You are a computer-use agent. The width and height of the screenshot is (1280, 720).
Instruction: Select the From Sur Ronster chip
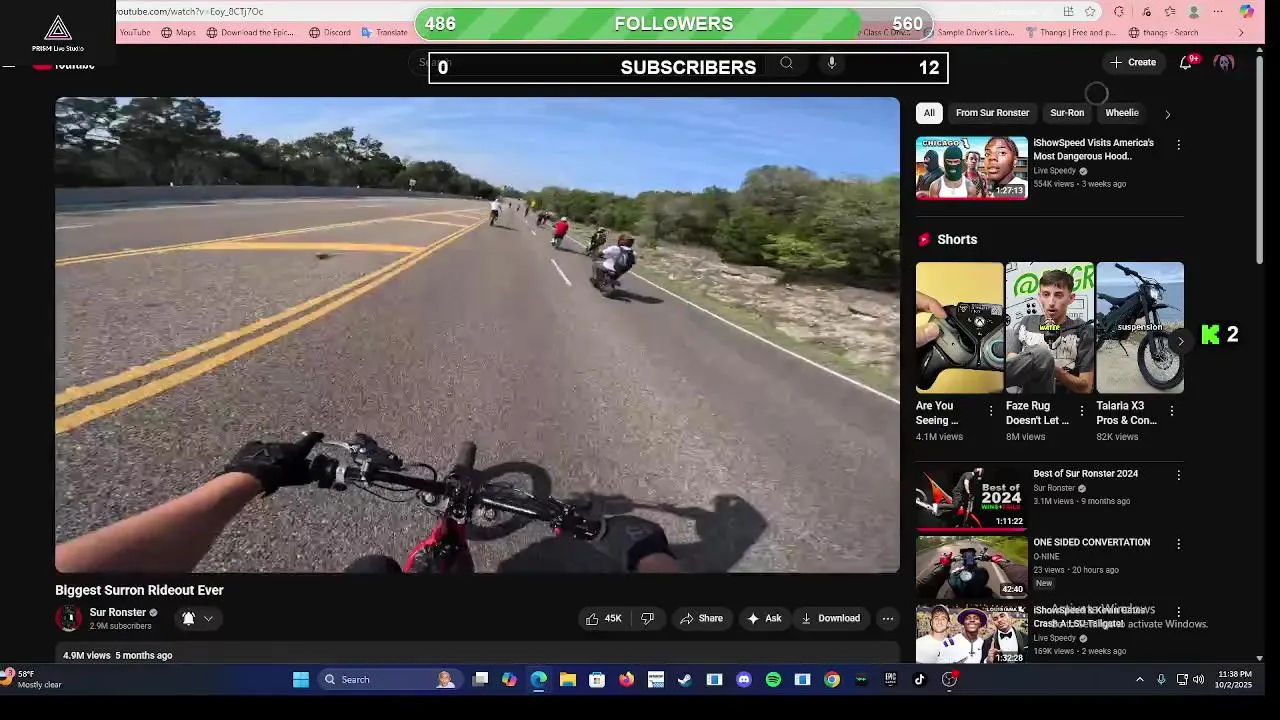[992, 113]
